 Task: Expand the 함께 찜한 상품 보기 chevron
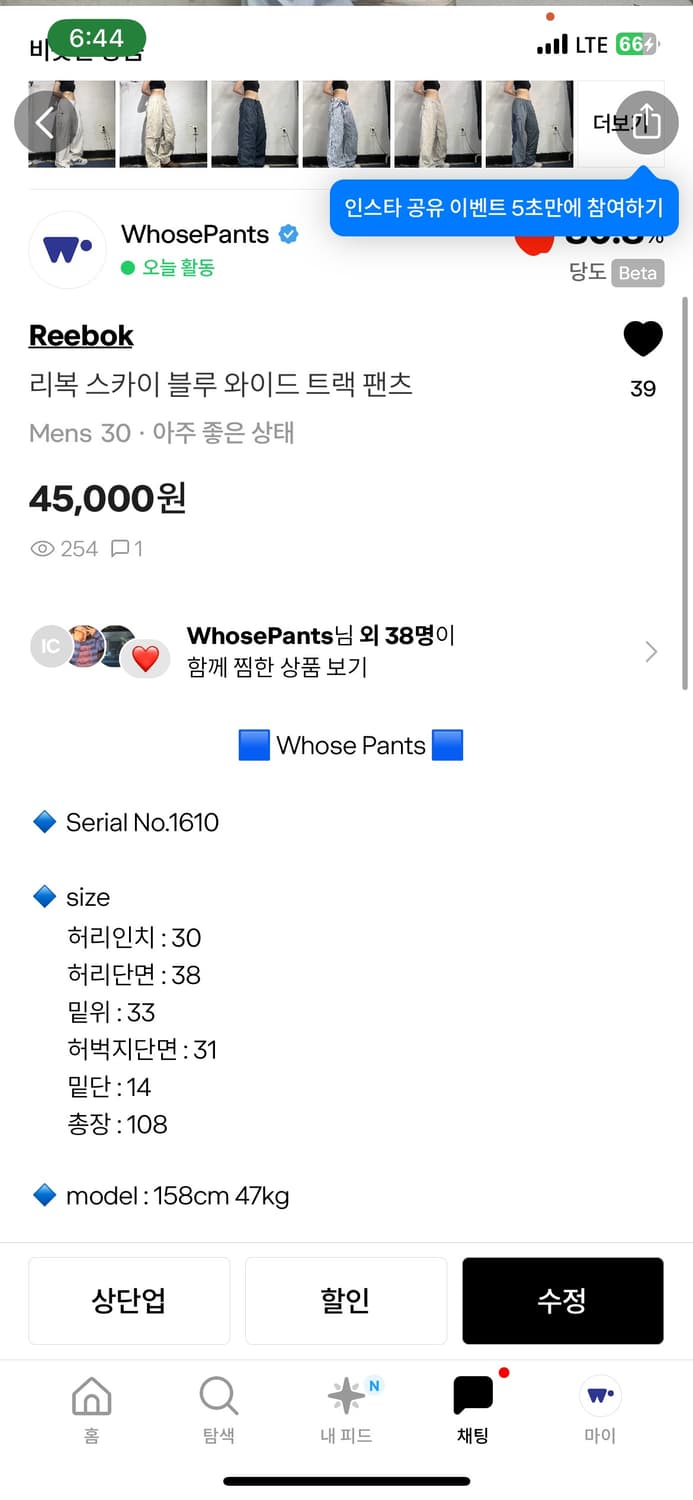[651, 652]
